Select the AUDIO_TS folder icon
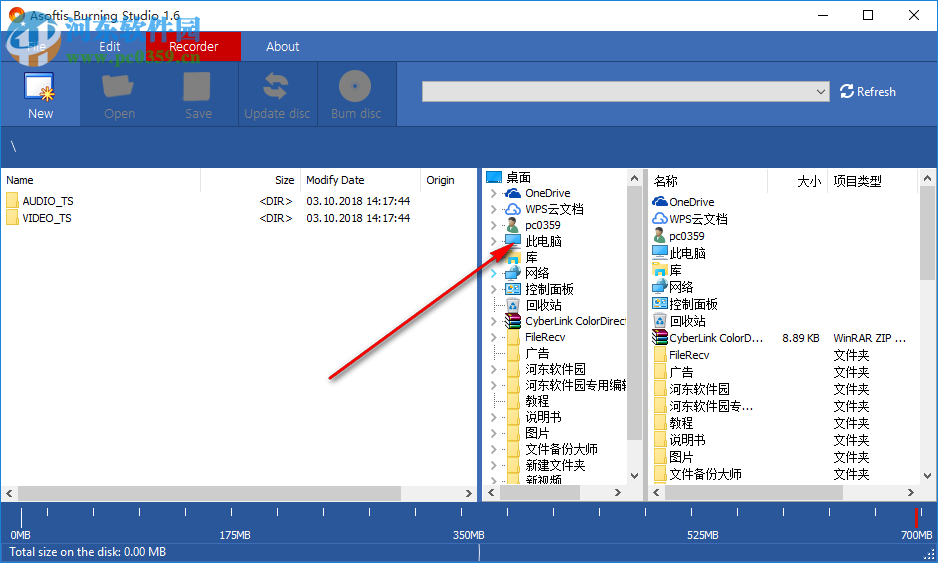The width and height of the screenshot is (938, 563). [x=12, y=200]
